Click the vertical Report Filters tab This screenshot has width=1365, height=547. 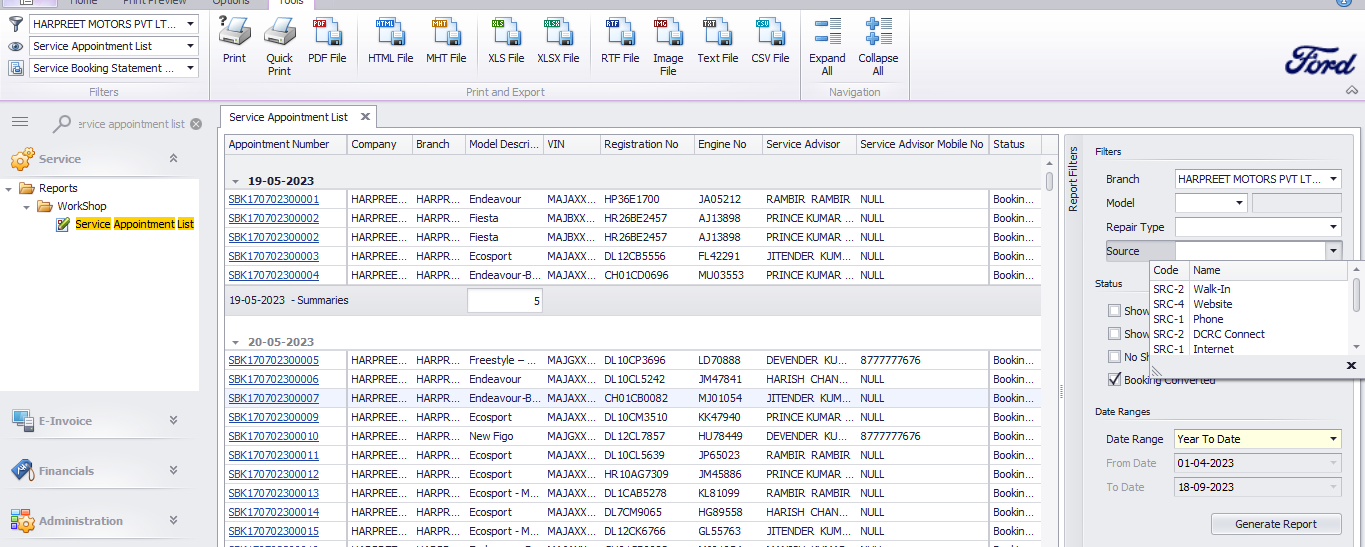point(1073,180)
